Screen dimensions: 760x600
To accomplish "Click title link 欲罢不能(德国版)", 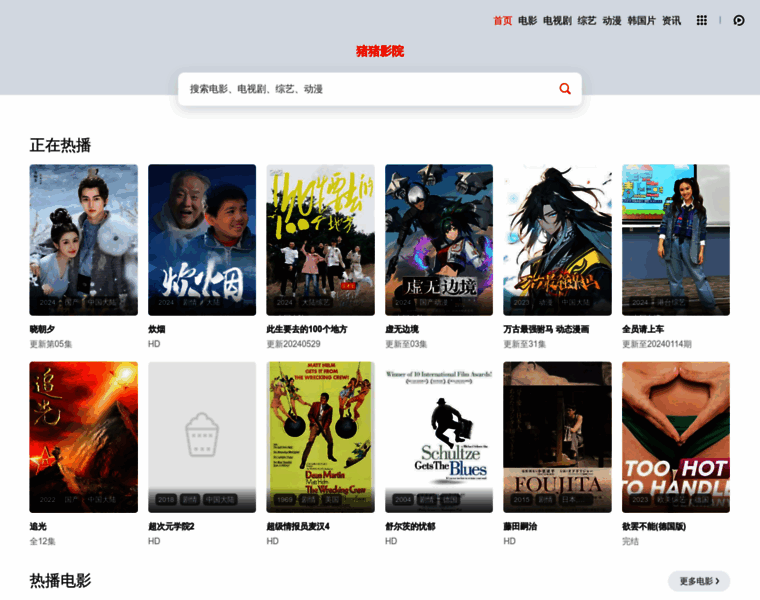I will (654, 526).
